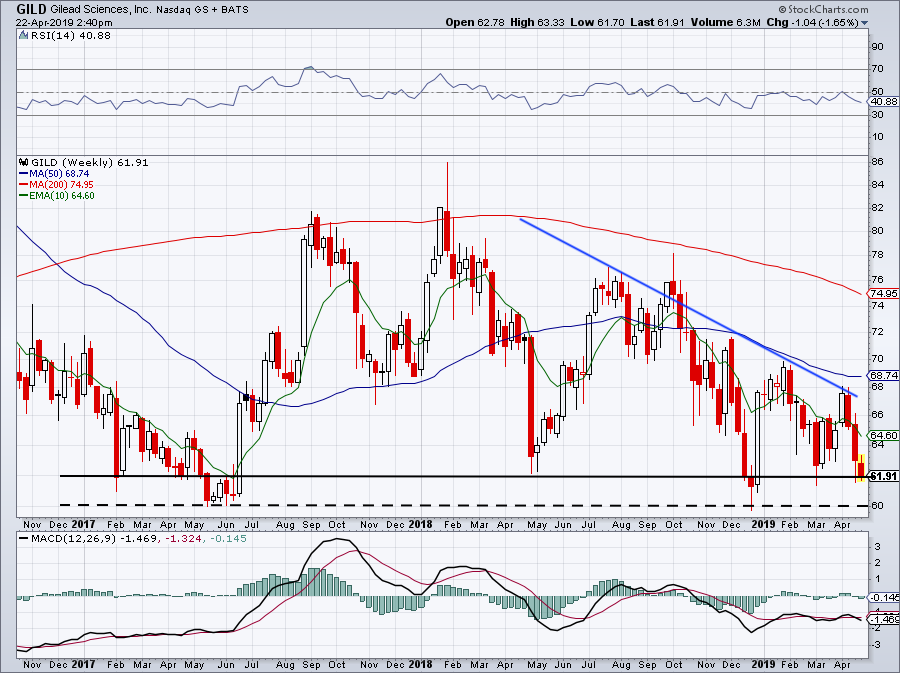The image size is (900, 673).
Task: Click the 'EMA(10) 64.60' legend entry
Action: tap(62, 196)
